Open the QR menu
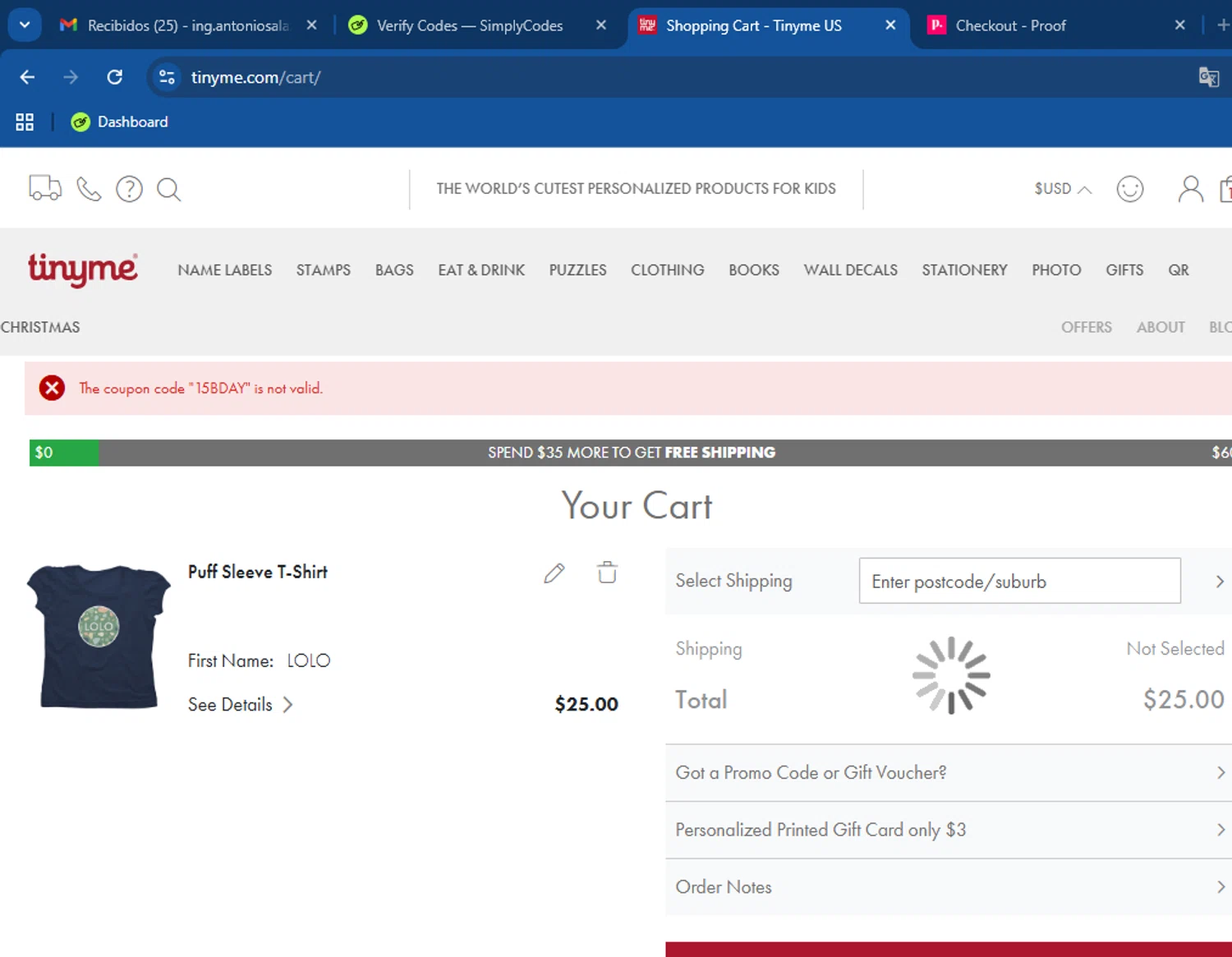Image resolution: width=1232 pixels, height=957 pixels. [1179, 270]
